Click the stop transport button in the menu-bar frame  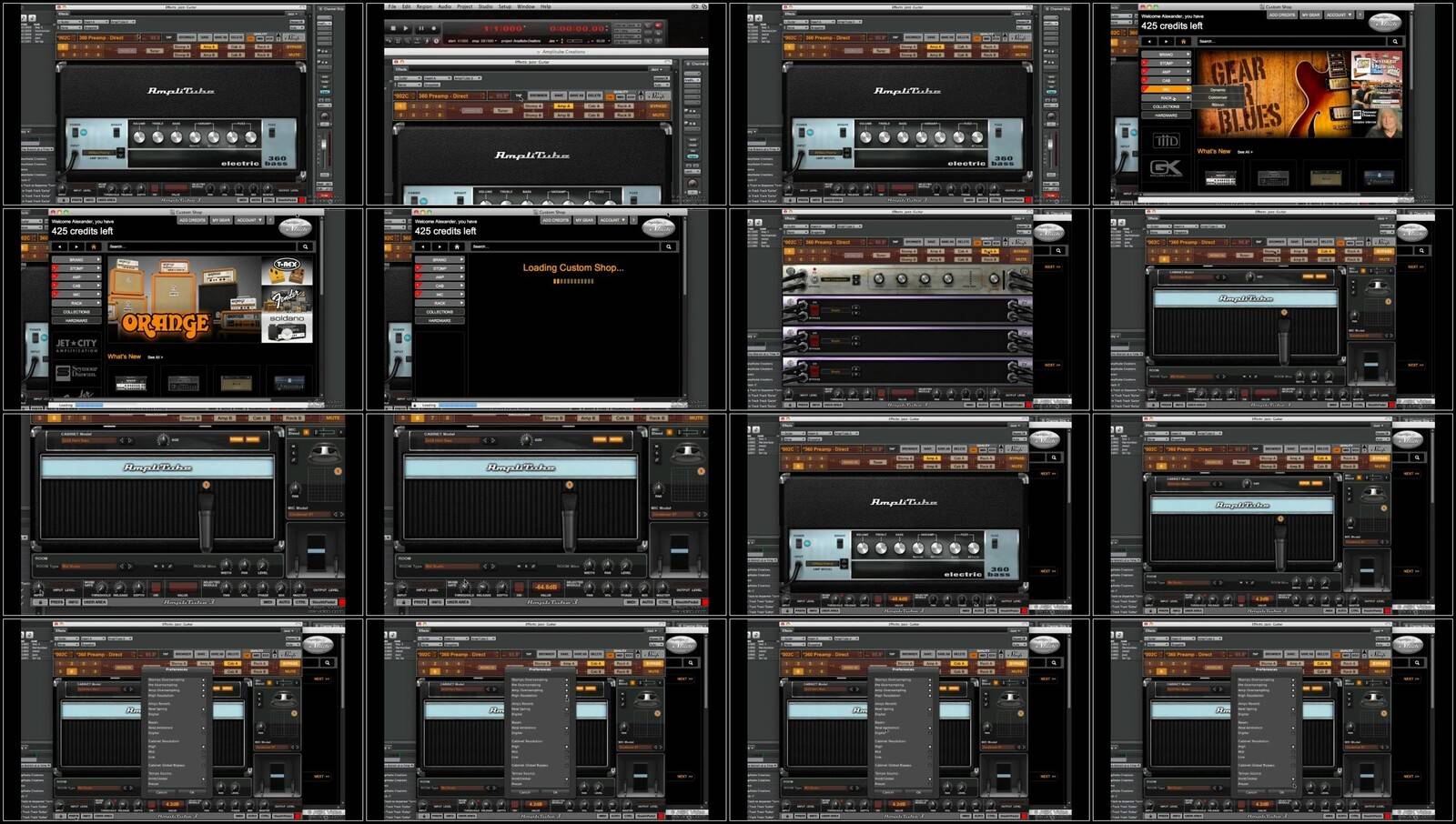pos(393,28)
